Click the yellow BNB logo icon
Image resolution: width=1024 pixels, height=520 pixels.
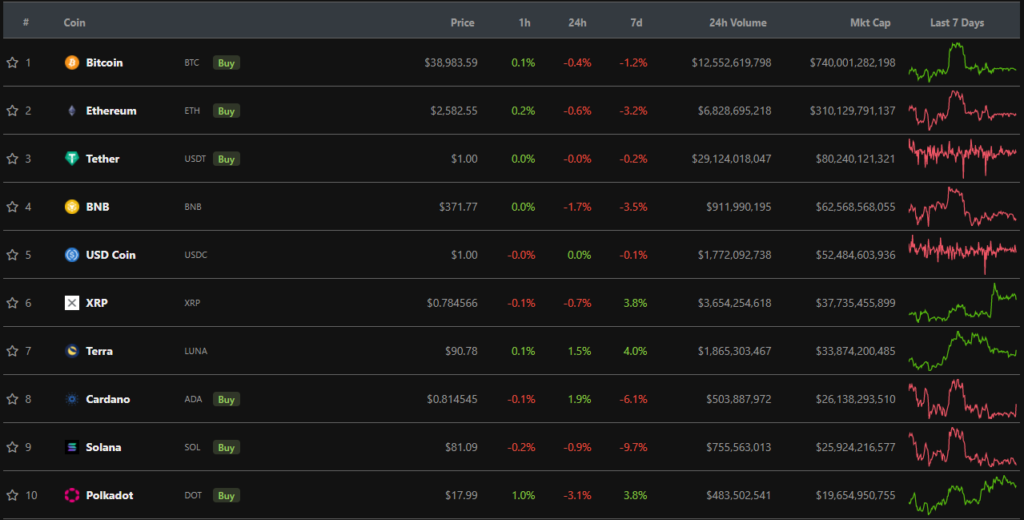[72, 207]
